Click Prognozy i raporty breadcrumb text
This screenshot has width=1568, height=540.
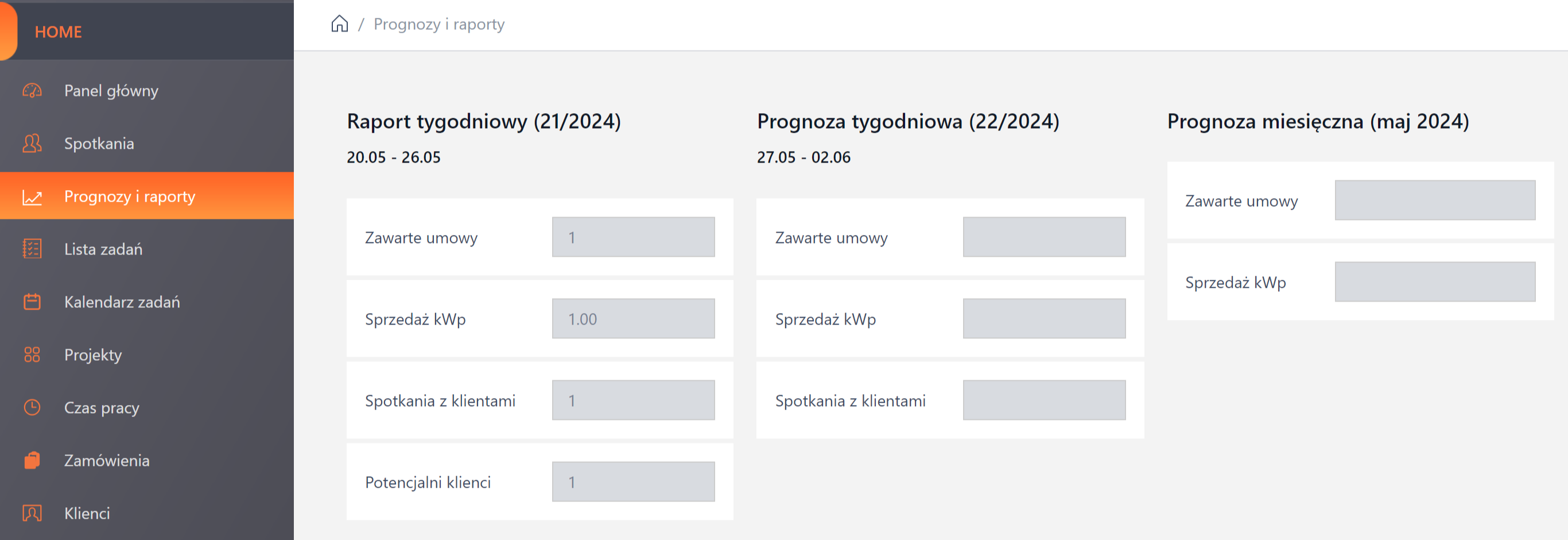coord(439,24)
